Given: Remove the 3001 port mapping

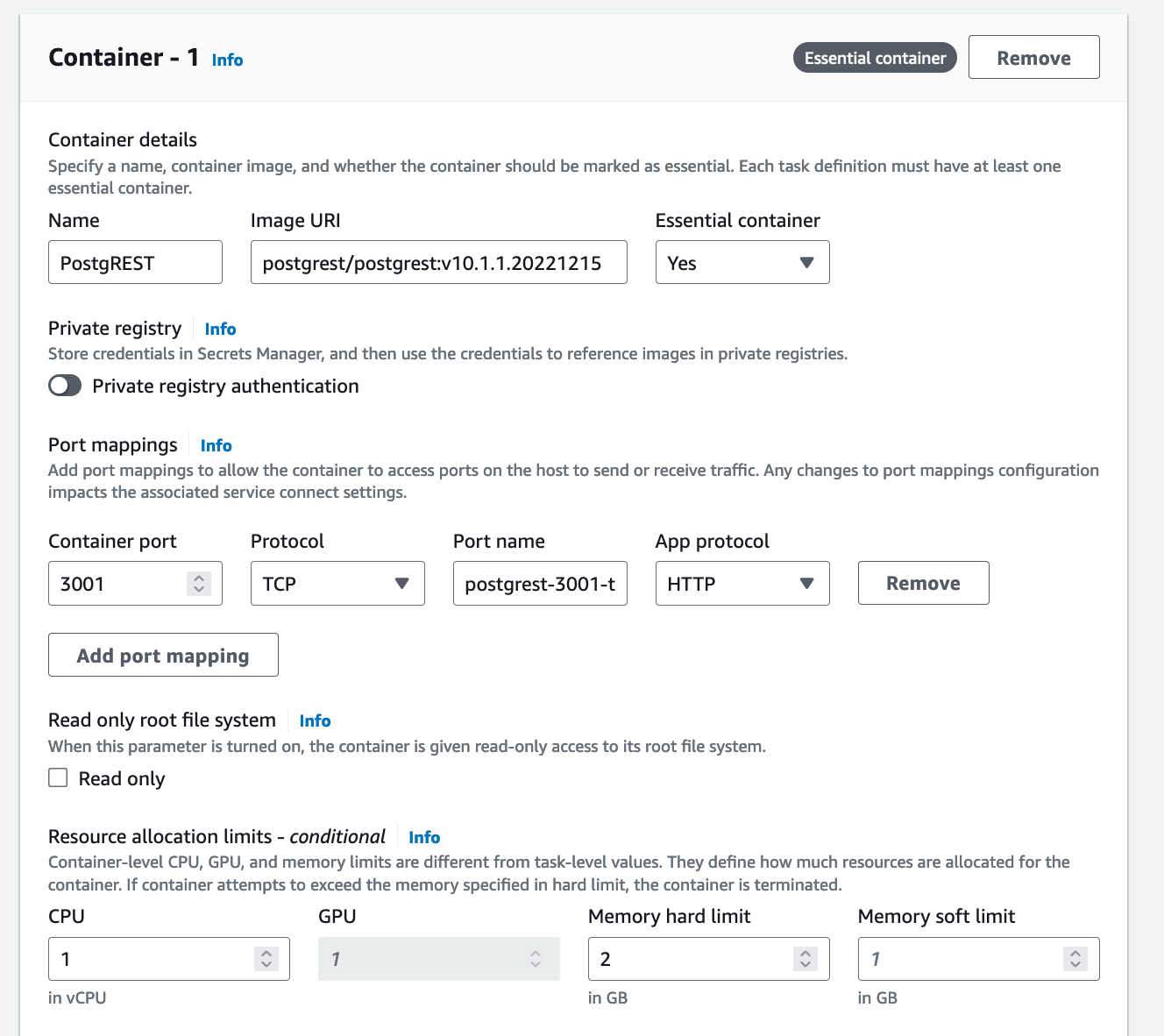Looking at the screenshot, I should [x=923, y=584].
